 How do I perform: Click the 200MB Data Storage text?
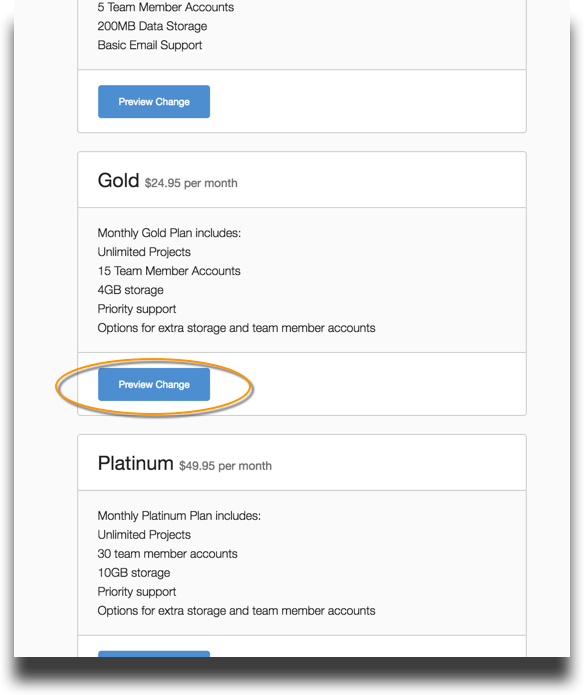pos(152,26)
